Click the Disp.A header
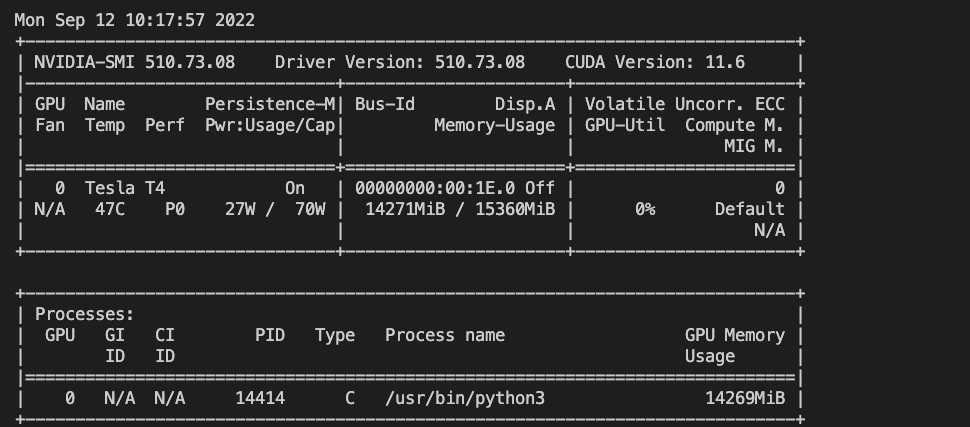This screenshot has width=970, height=427. pyautogui.click(x=525, y=105)
